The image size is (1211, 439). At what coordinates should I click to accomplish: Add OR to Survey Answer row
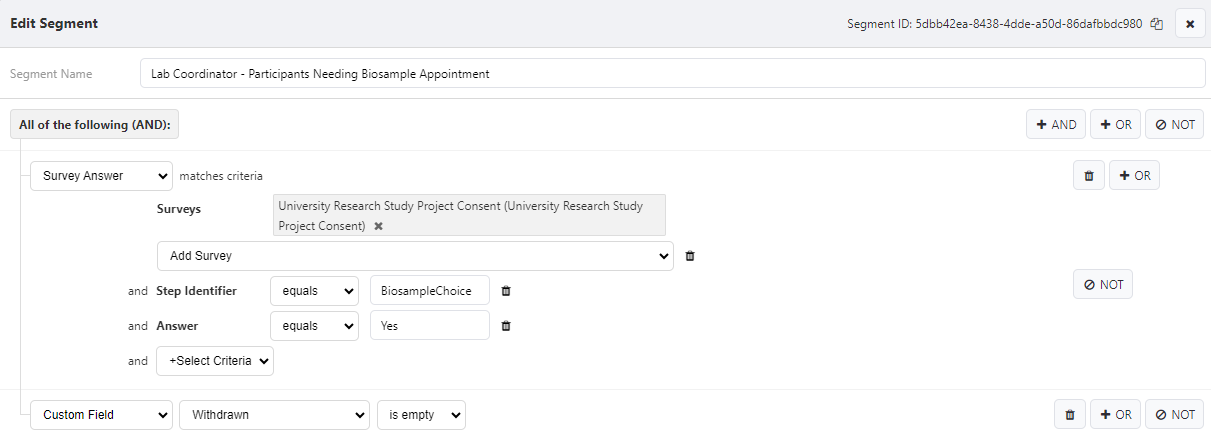(x=1134, y=176)
